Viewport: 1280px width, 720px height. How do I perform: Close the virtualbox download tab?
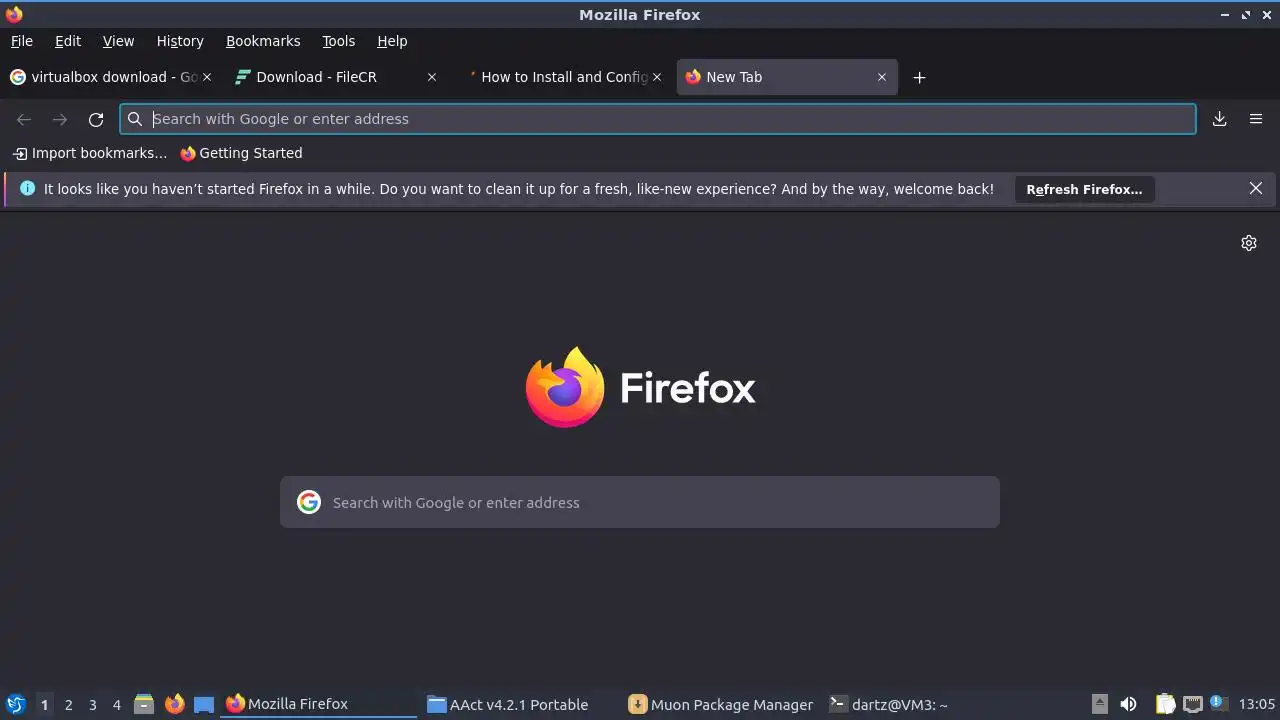click(x=207, y=77)
